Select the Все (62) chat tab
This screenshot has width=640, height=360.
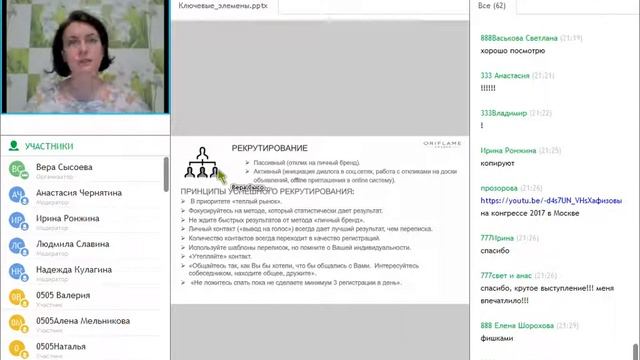tap(492, 6)
